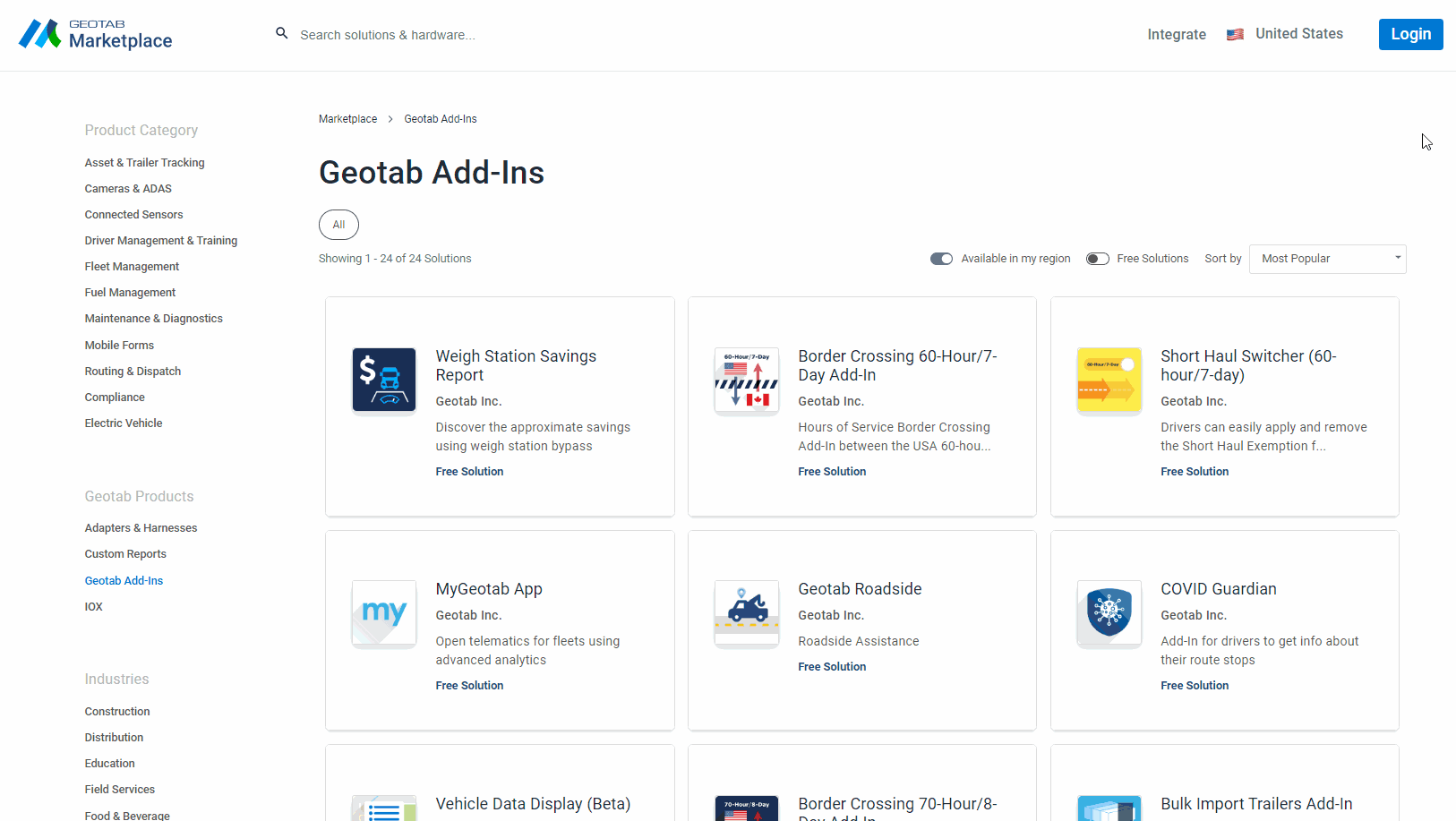The width and height of the screenshot is (1456, 821).
Task: Open the MyGeotab App icon
Action: [383, 613]
